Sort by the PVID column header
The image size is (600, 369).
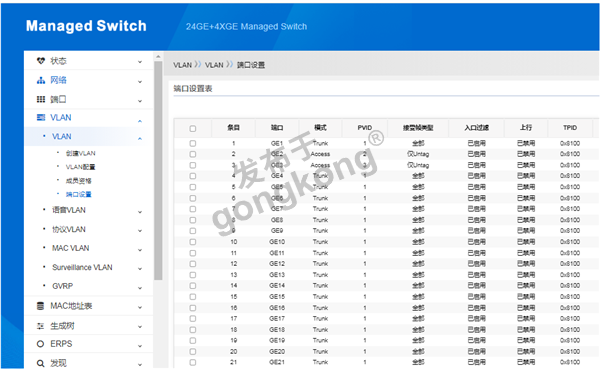(x=365, y=128)
